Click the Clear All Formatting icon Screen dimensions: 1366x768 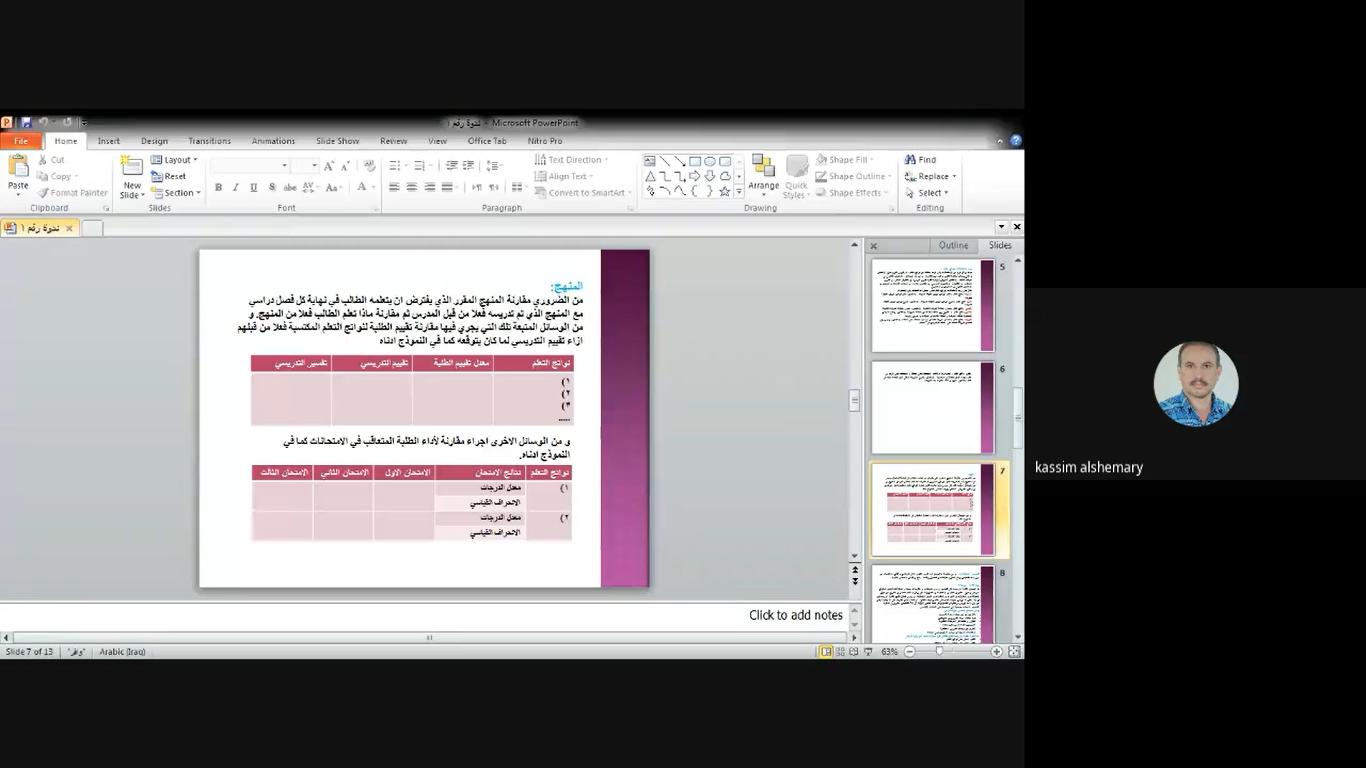click(x=369, y=166)
